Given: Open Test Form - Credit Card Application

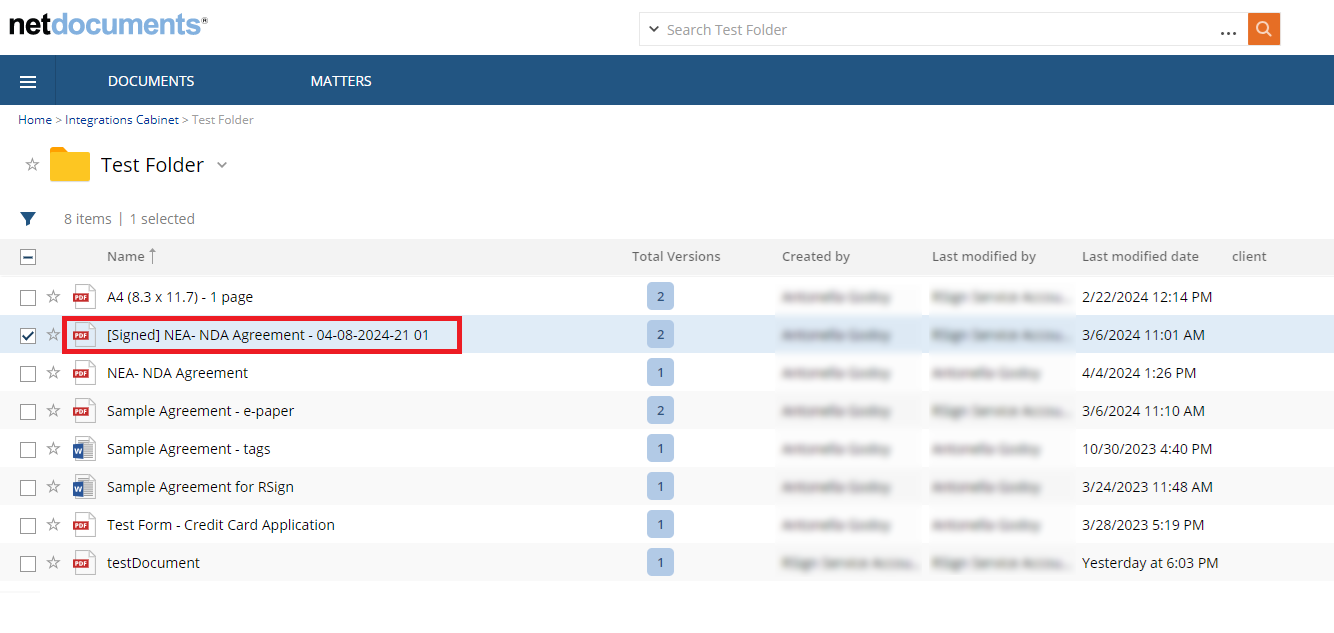Looking at the screenshot, I should [221, 525].
